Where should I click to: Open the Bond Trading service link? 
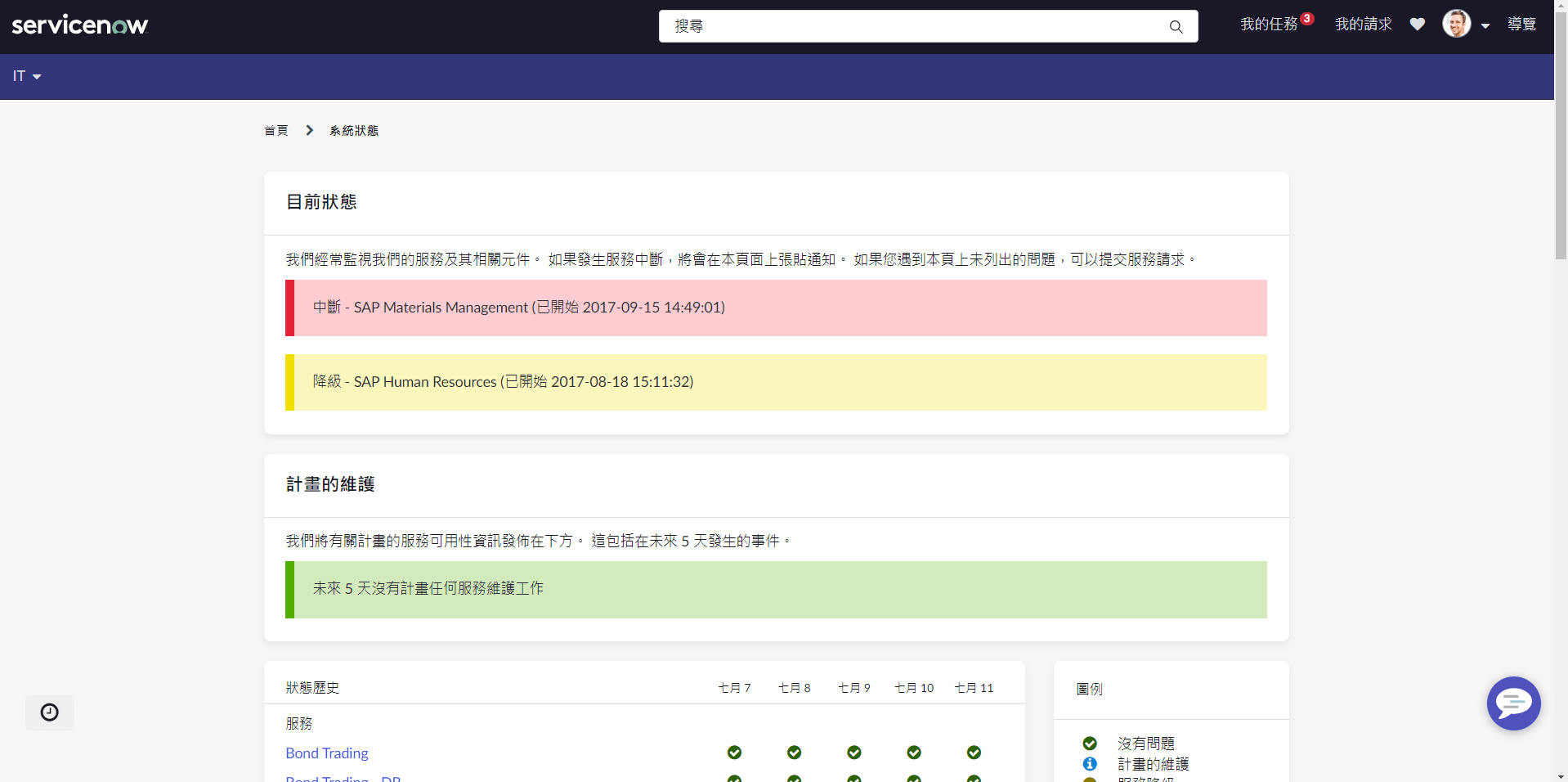(326, 753)
